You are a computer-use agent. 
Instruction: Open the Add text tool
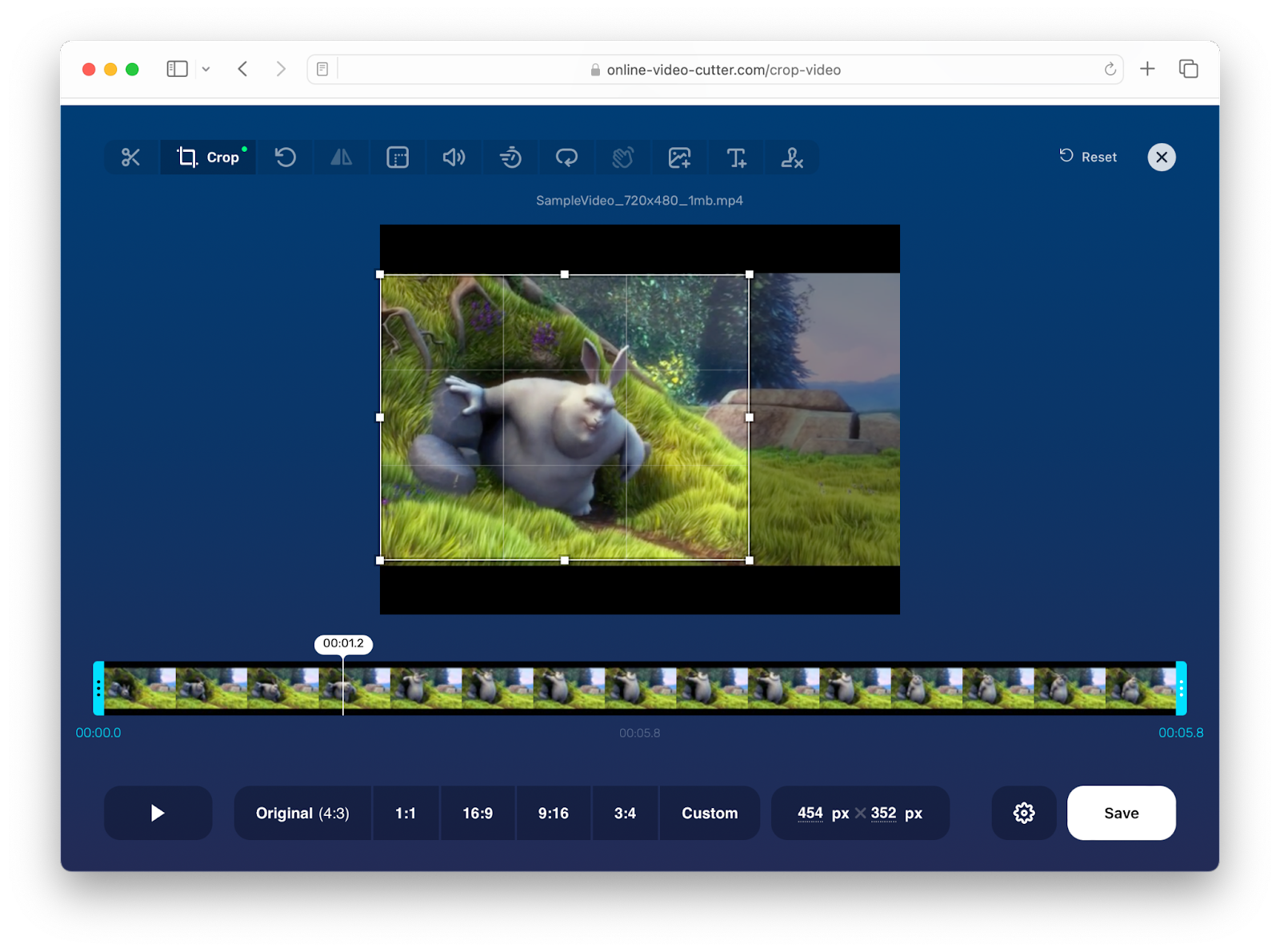click(x=736, y=158)
